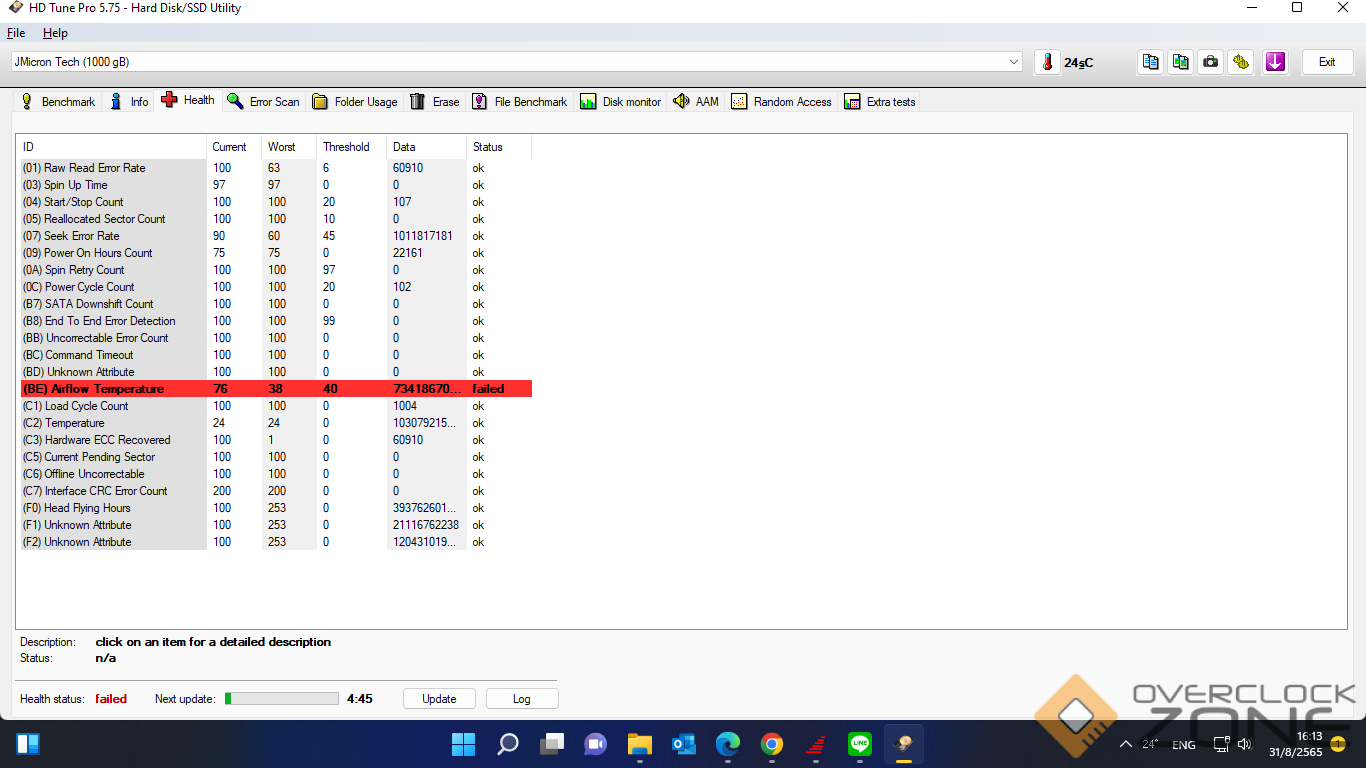Viewport: 1366px width, 768px height.
Task: Open the File Benchmark tab
Action: coord(519,101)
